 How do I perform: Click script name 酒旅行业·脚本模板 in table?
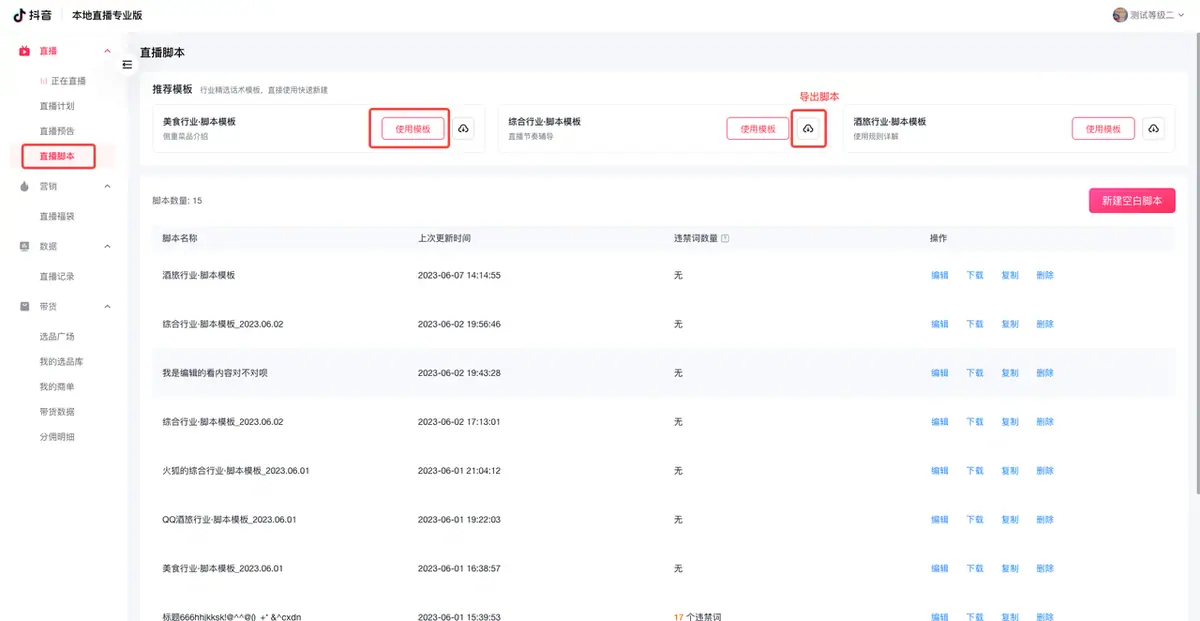coord(199,275)
